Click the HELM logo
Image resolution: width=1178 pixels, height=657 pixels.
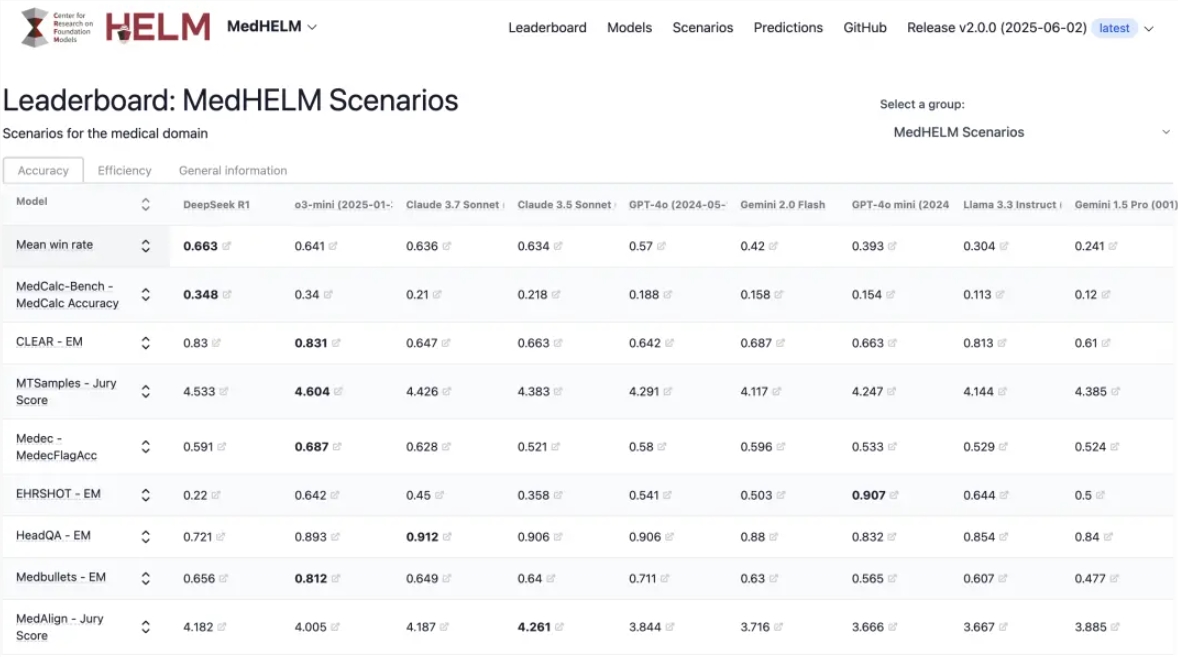point(158,28)
